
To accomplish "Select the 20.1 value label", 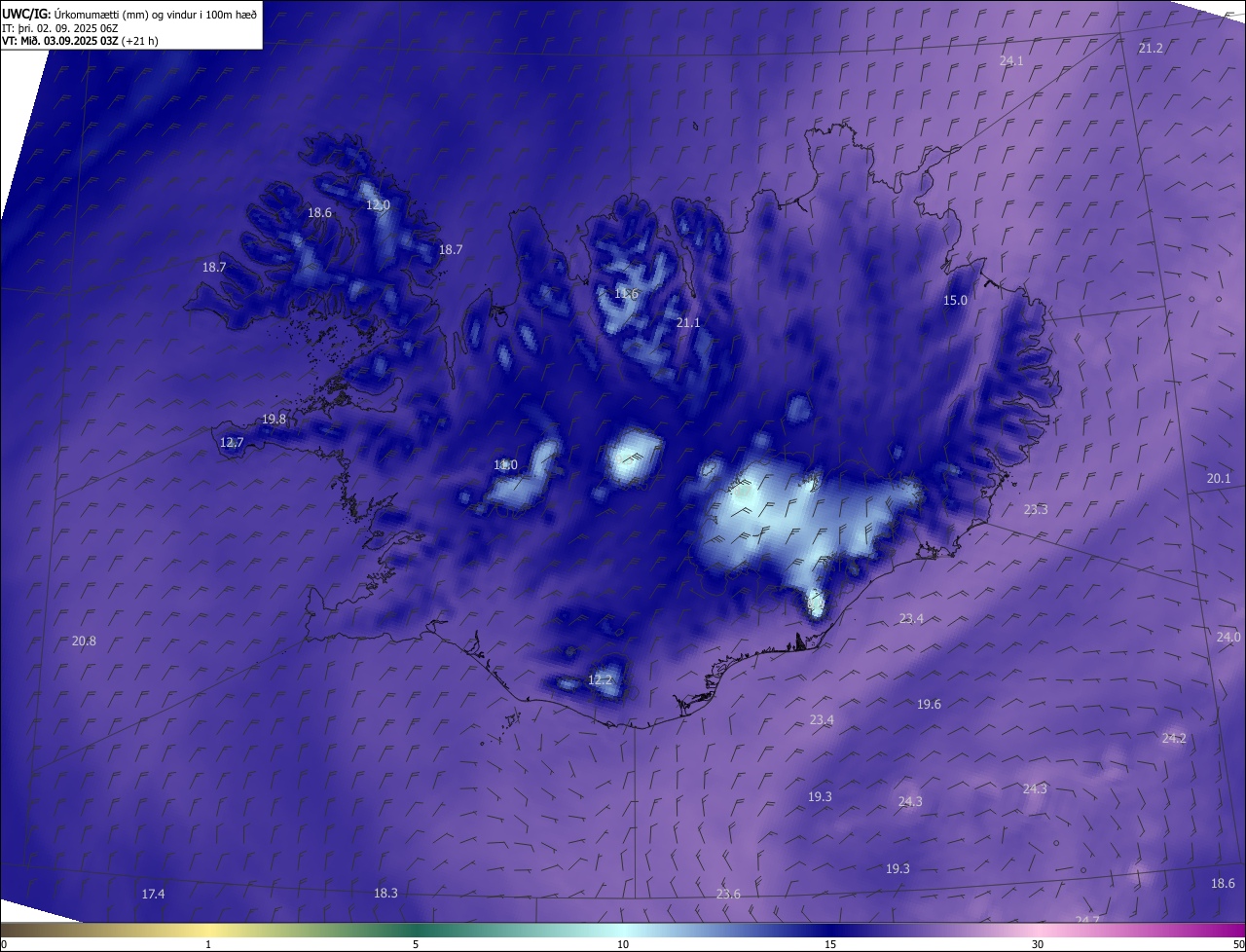I will coord(1219,478).
